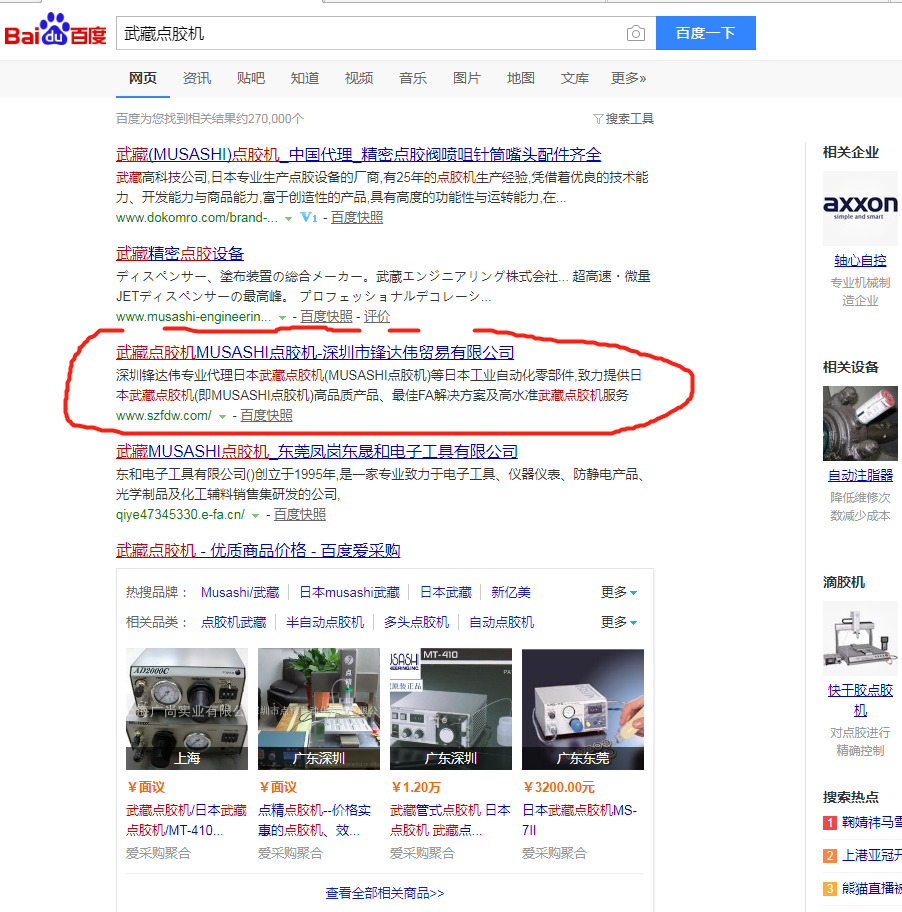Switch to the 音乐 tab
This screenshot has height=912, width=902.
tap(413, 78)
